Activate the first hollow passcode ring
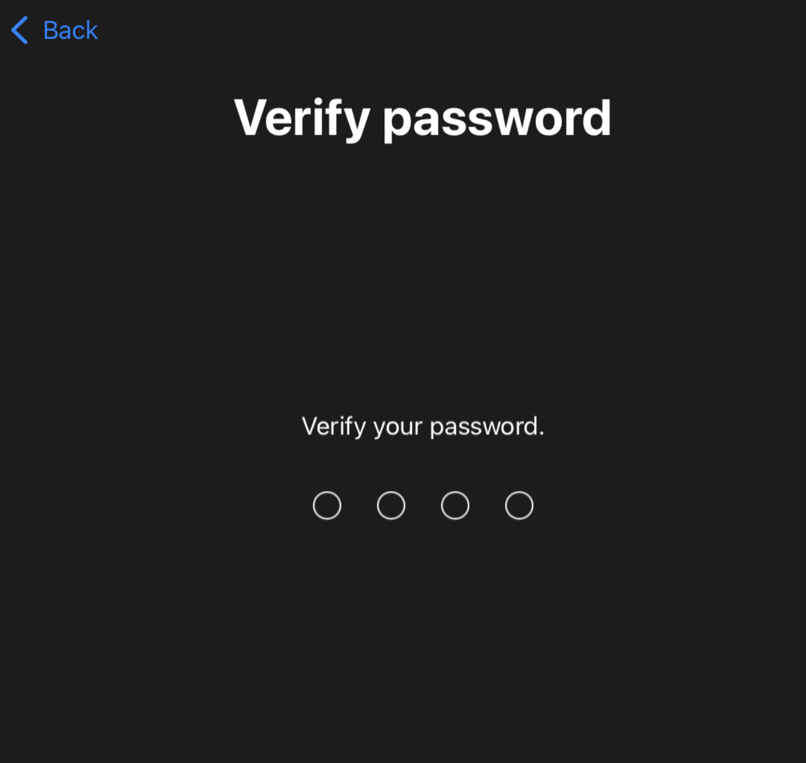This screenshot has width=806, height=763. point(327,505)
